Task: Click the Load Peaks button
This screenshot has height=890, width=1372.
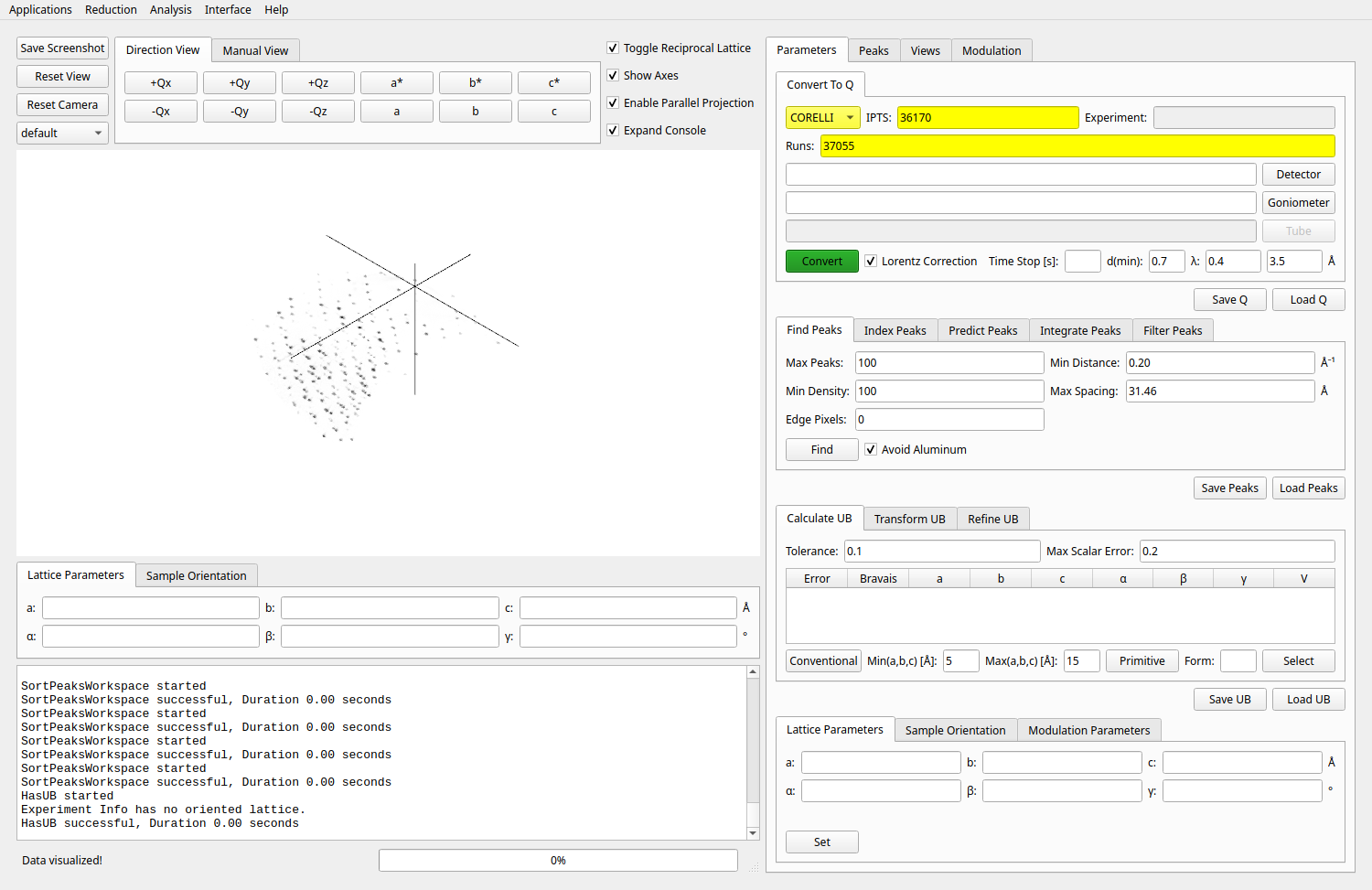Action: point(1309,488)
